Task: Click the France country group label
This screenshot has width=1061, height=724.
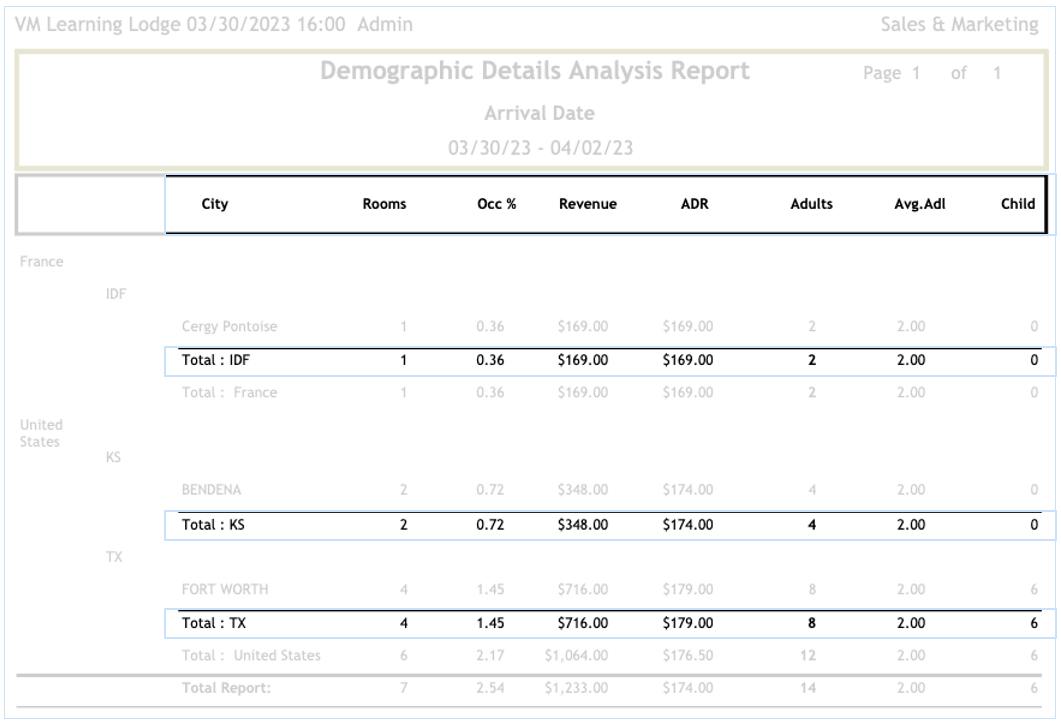Action: point(41,262)
